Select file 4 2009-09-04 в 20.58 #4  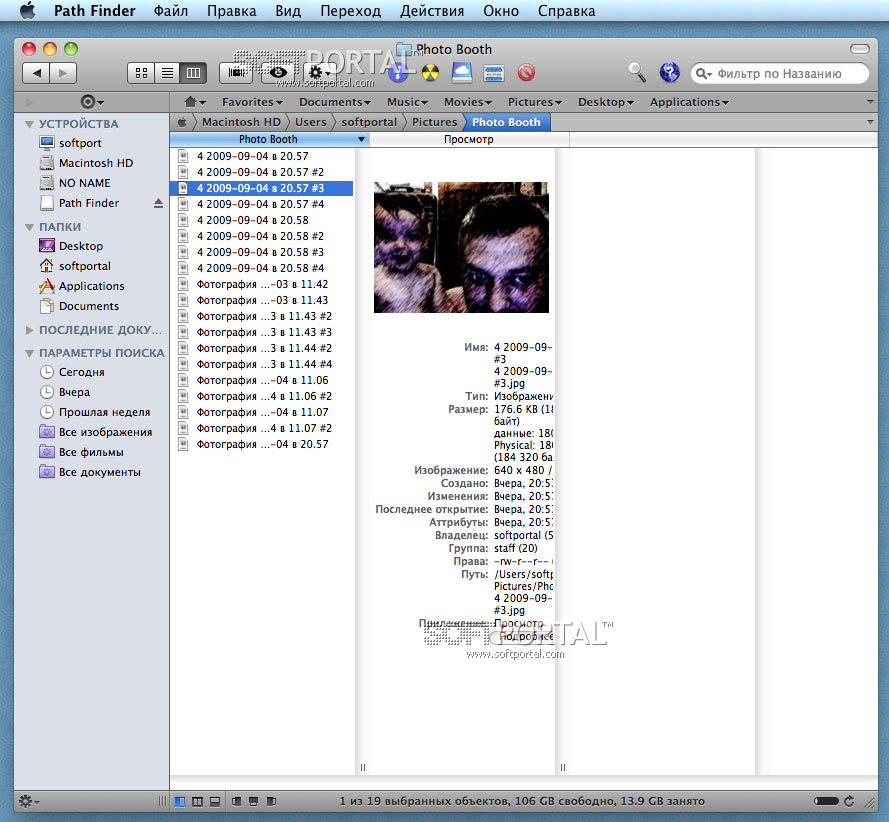(x=261, y=268)
